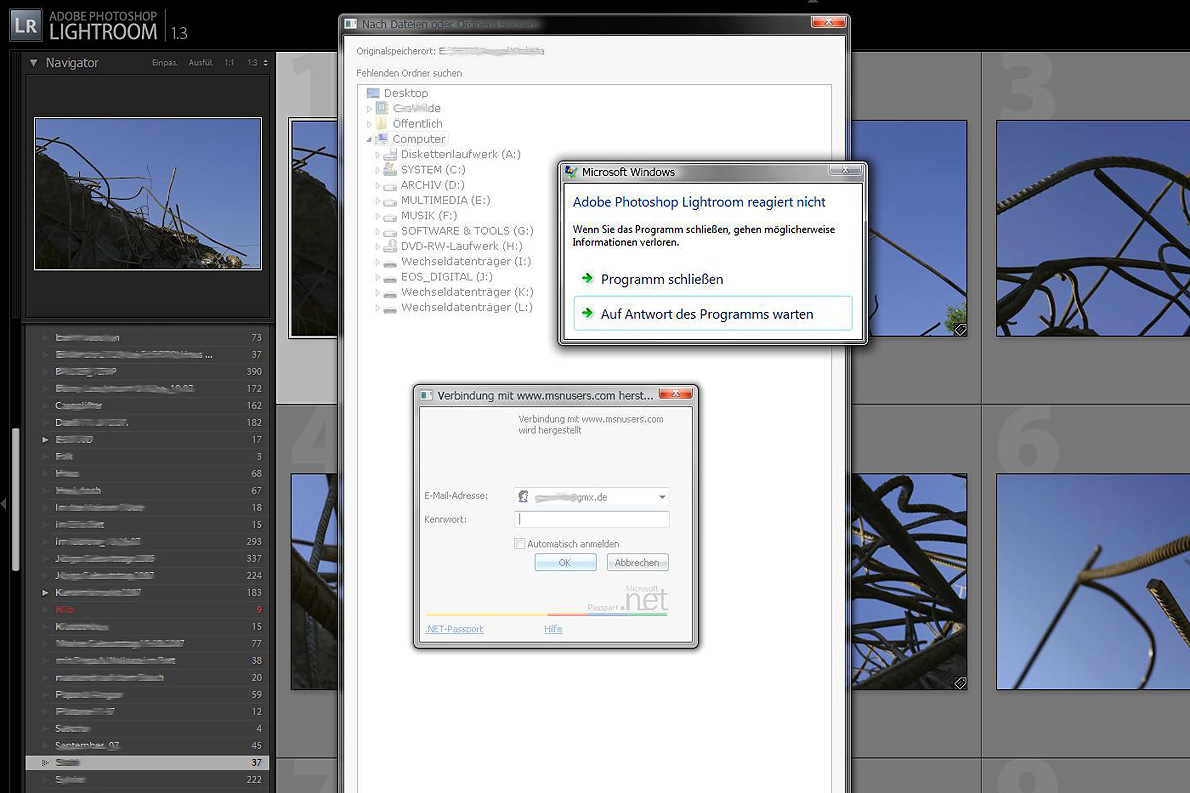Open the Öffentlich folder
Viewport: 1190px width, 793px height.
coord(417,123)
